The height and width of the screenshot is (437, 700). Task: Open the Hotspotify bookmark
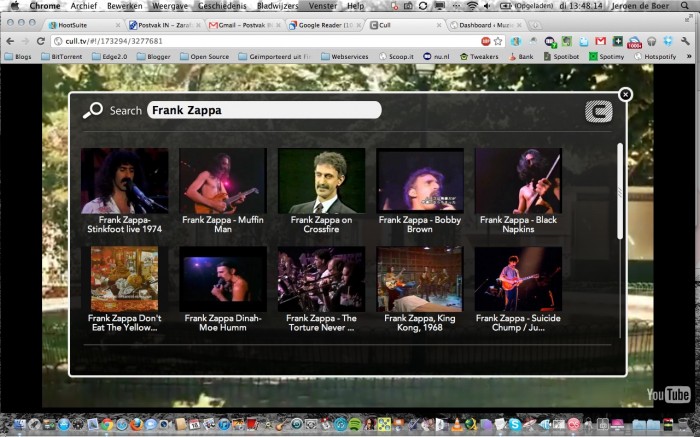[x=655, y=57]
